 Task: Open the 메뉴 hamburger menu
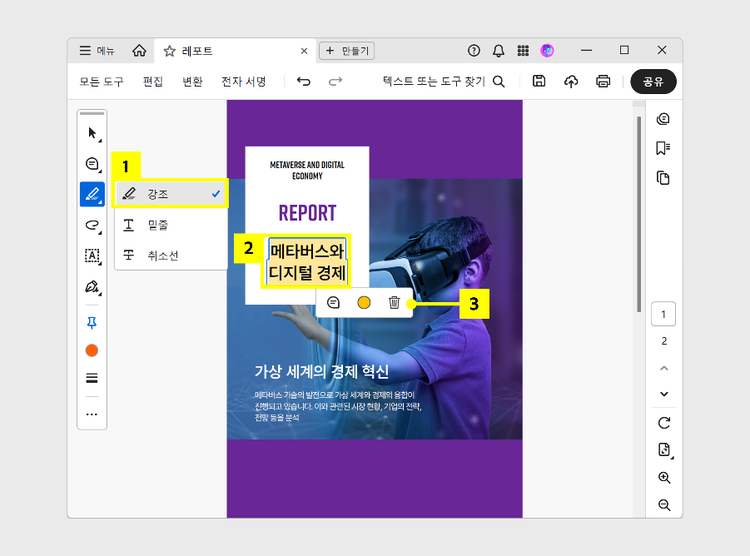point(97,51)
